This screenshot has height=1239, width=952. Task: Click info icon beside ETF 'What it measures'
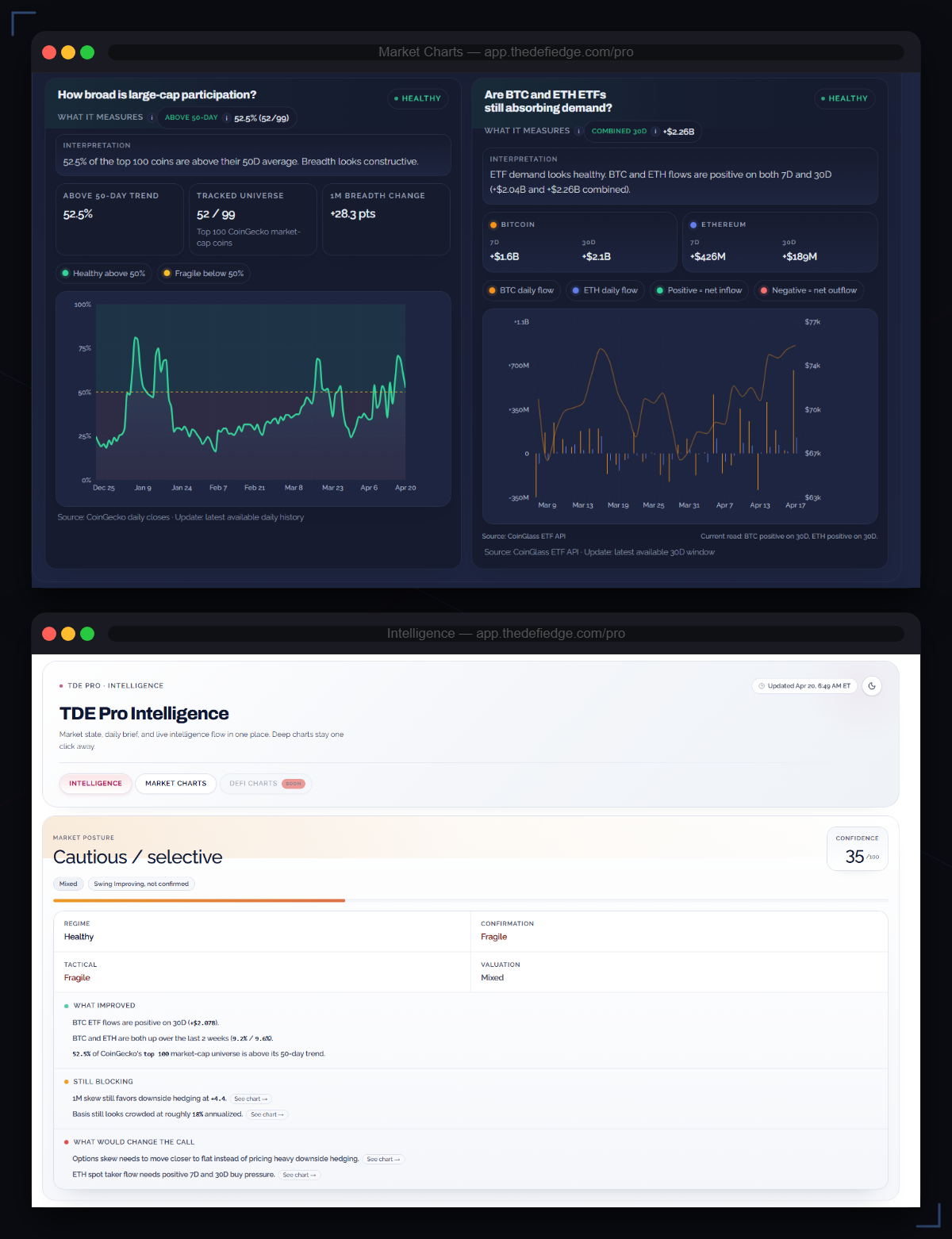pos(578,131)
